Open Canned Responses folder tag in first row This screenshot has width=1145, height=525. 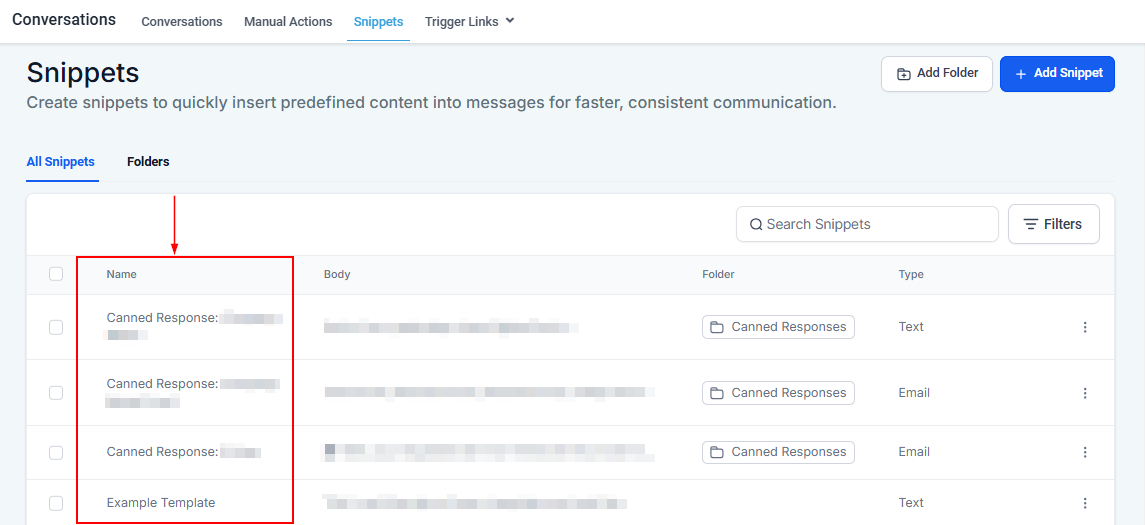778,327
